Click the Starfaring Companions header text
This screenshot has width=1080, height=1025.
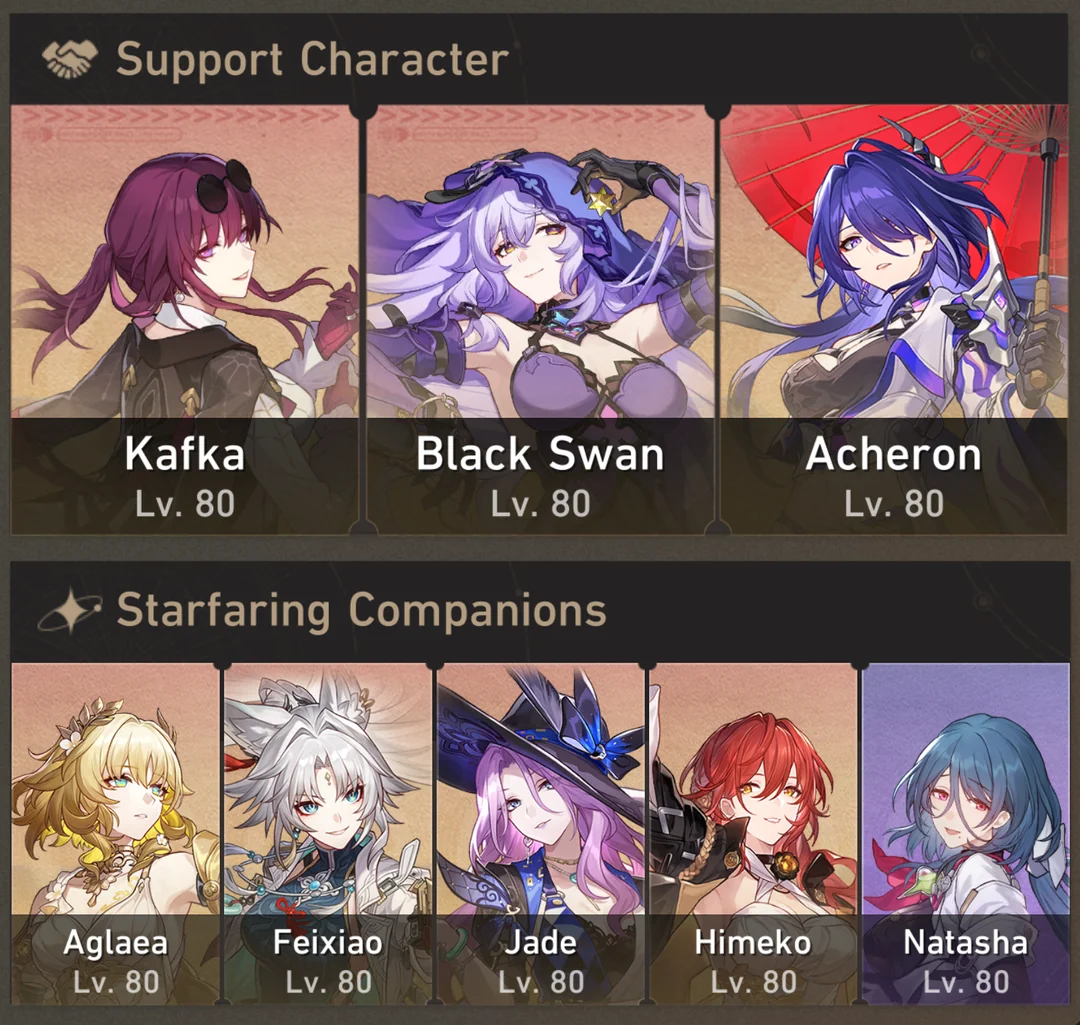362,610
